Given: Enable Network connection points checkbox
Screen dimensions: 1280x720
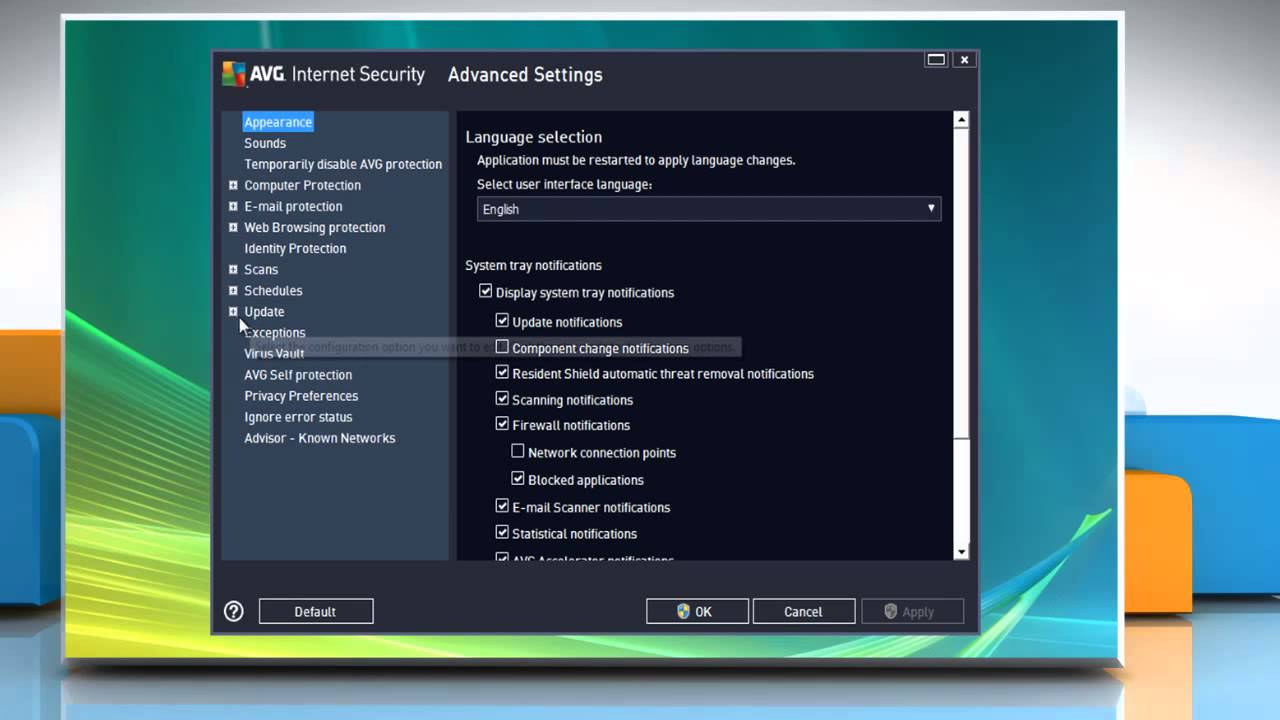Looking at the screenshot, I should [518, 452].
